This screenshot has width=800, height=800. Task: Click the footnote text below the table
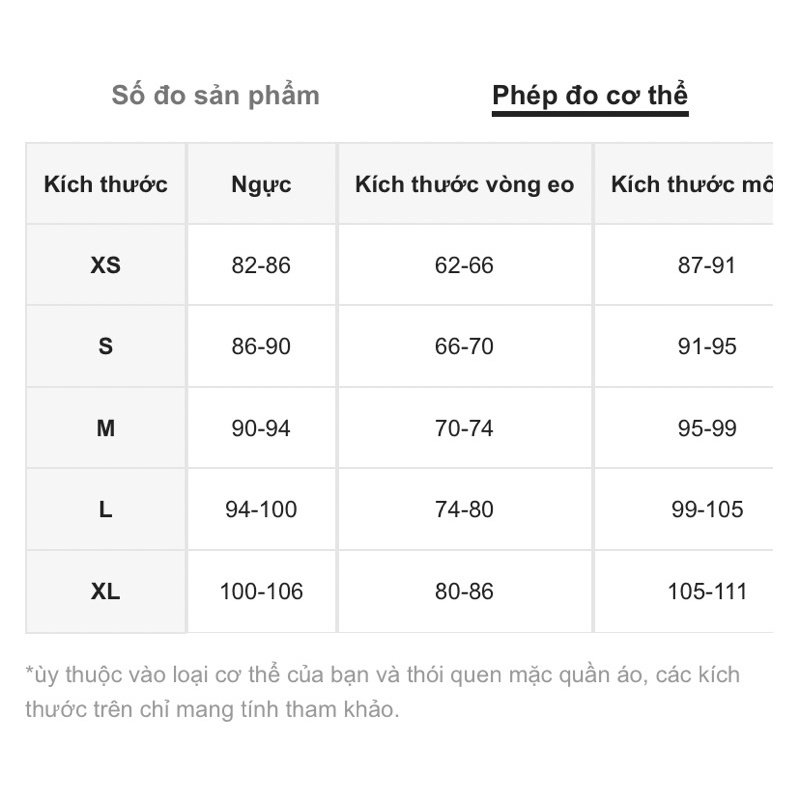[382, 692]
